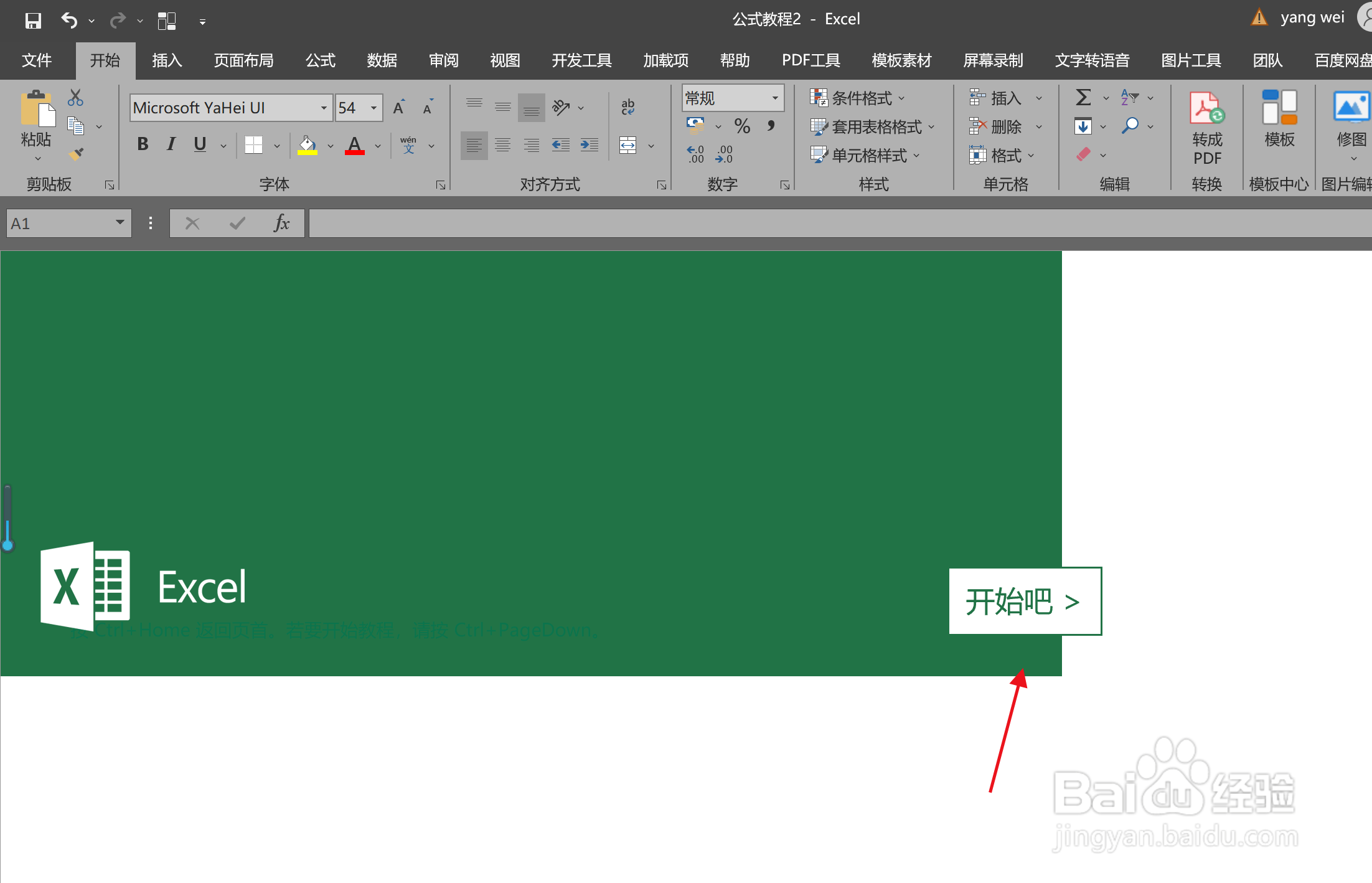The height and width of the screenshot is (883, 1372).
Task: Click the Clear eraser icon
Action: [1083, 154]
